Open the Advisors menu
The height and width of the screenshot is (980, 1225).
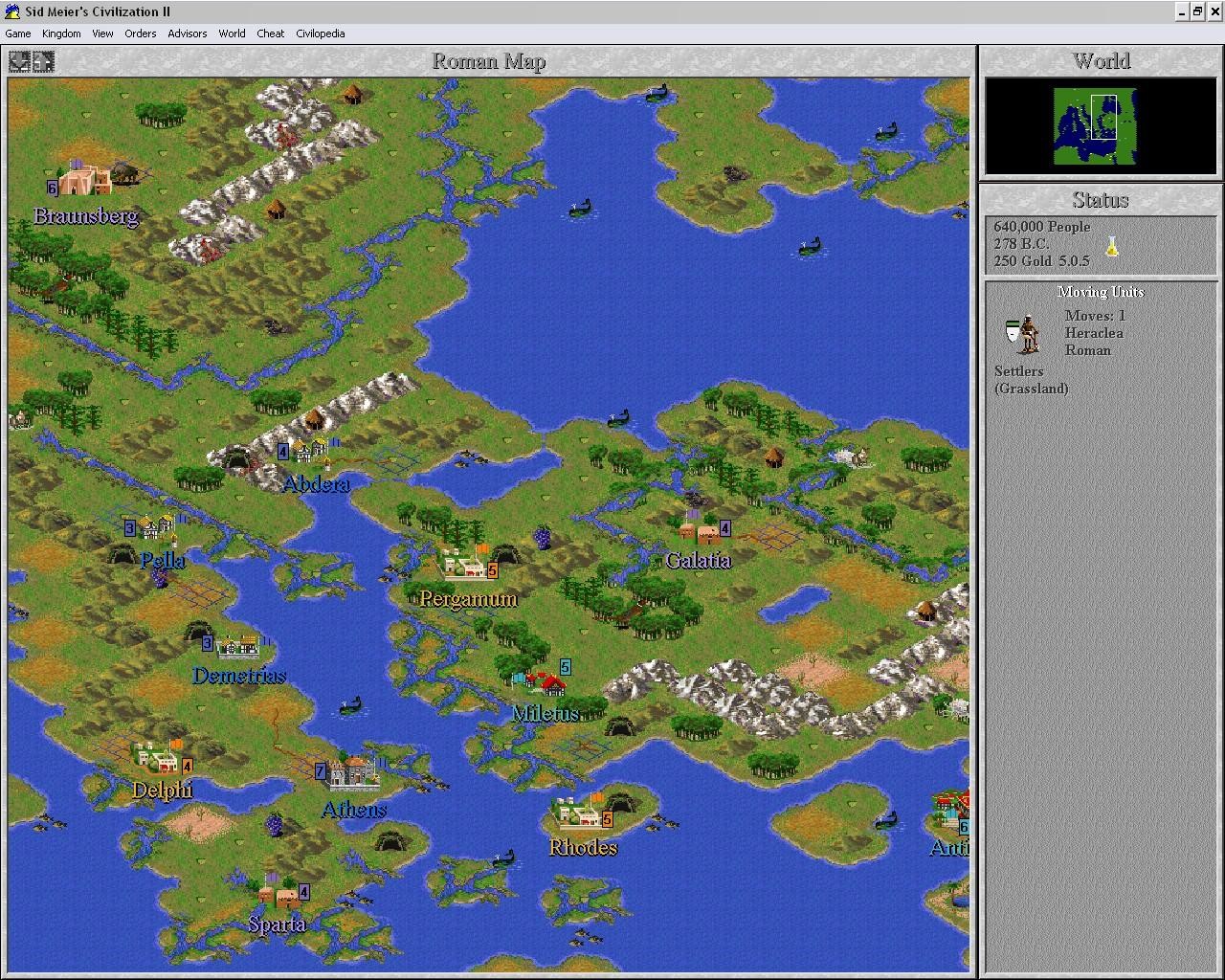tap(188, 33)
